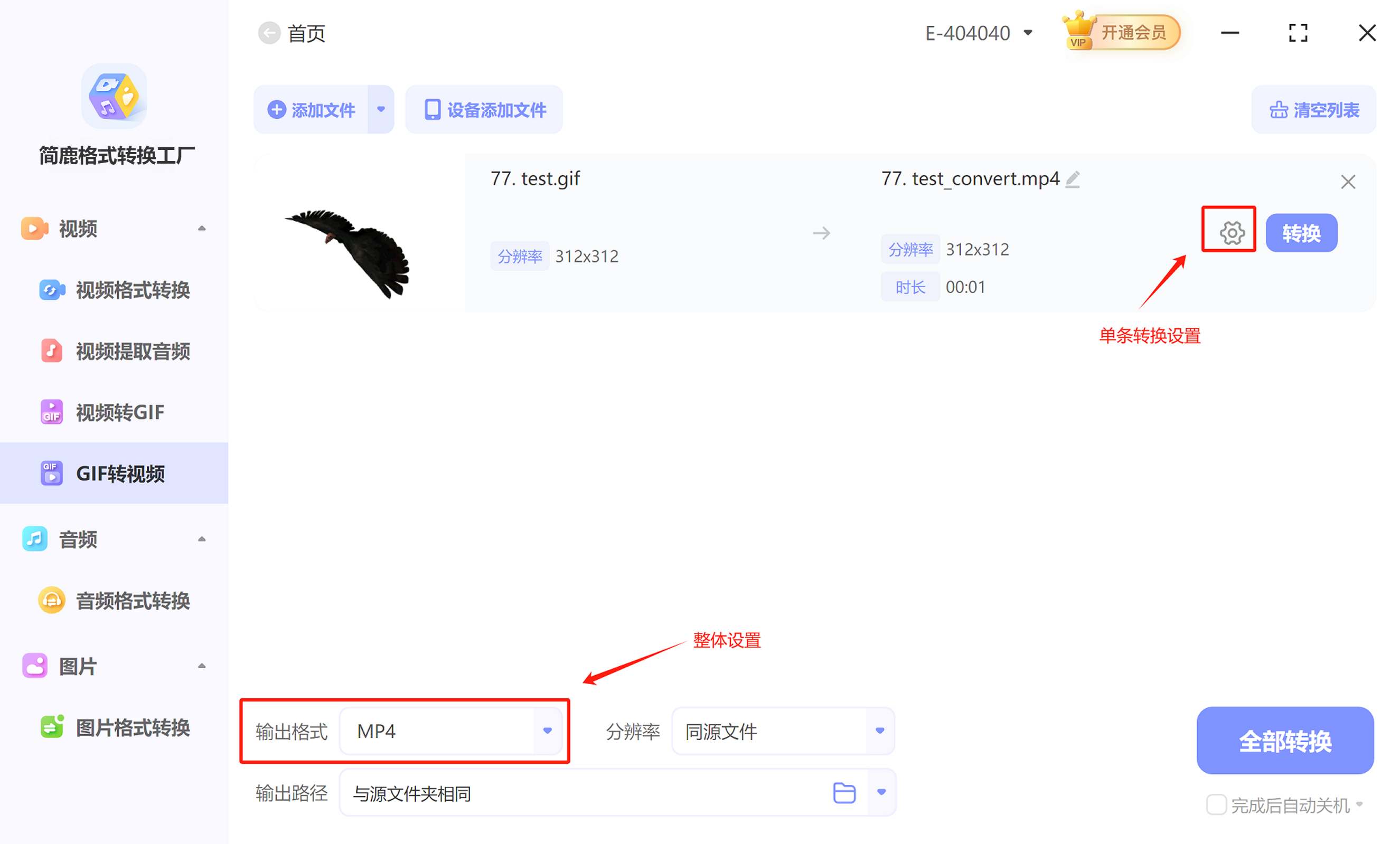Remove test.gif from the list
This screenshot has width=1400, height=844.
click(1348, 181)
